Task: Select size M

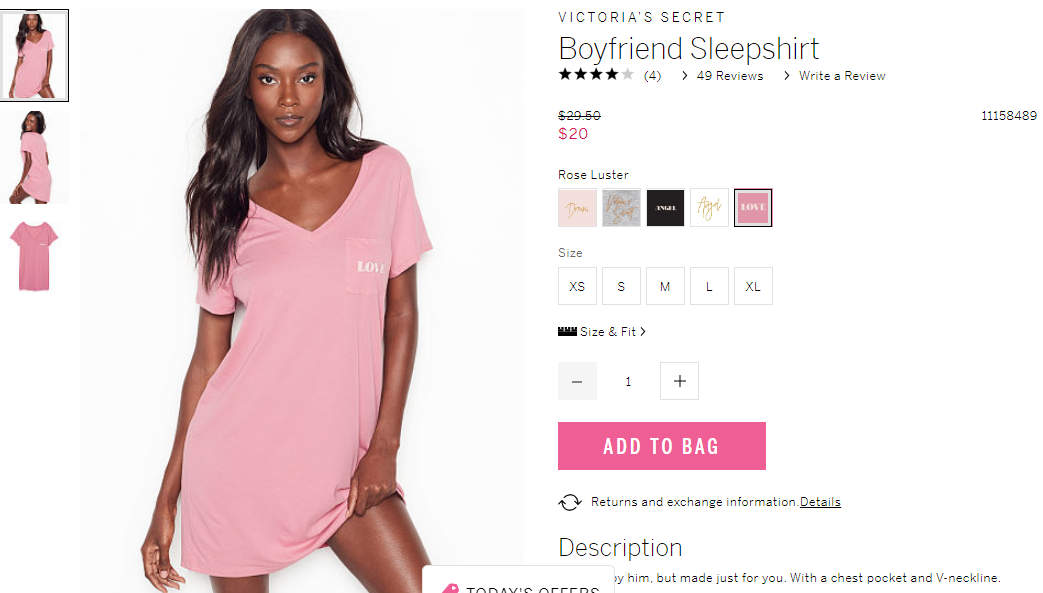Action: [665, 286]
